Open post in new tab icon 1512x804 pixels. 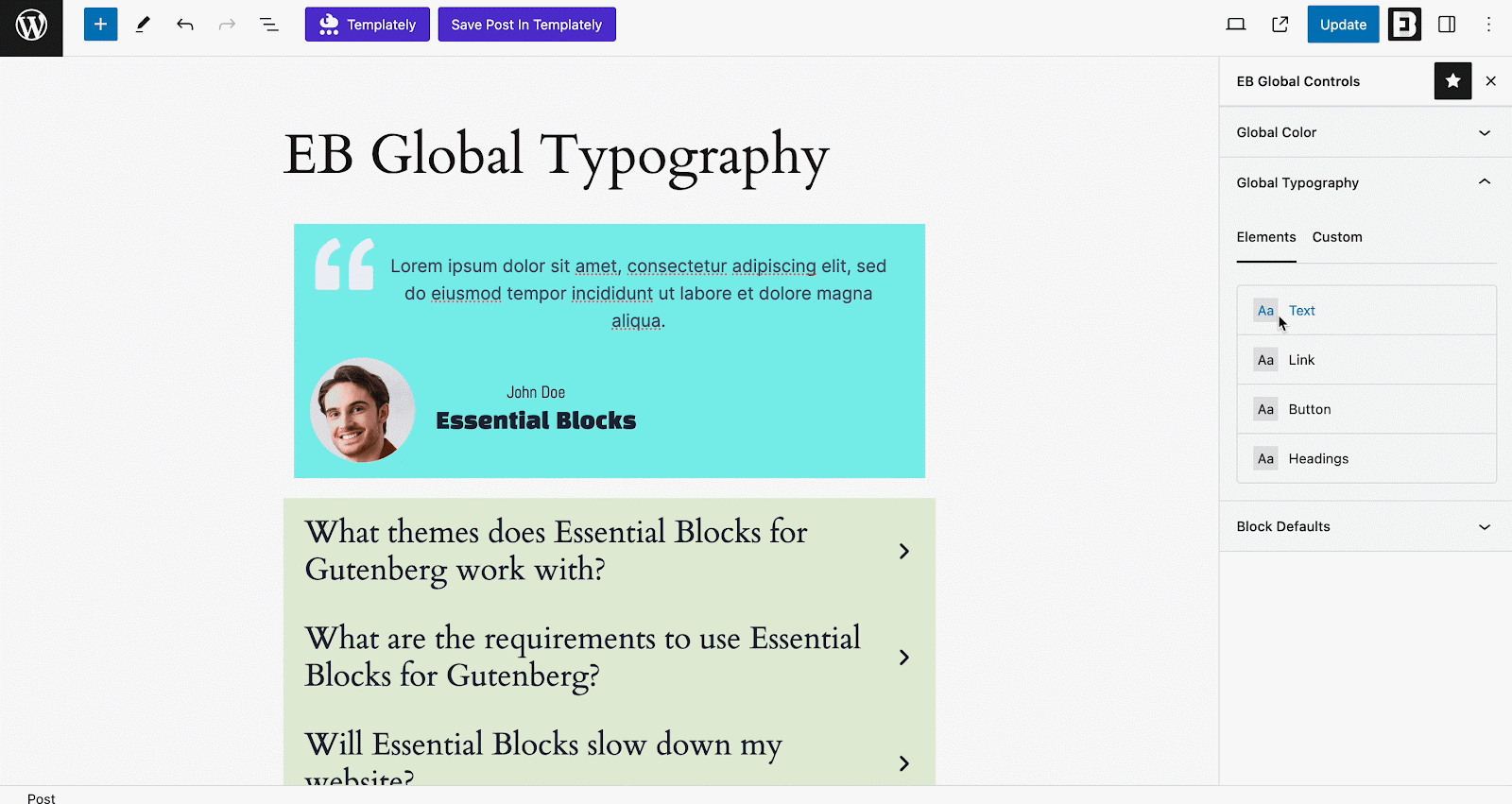click(x=1280, y=25)
